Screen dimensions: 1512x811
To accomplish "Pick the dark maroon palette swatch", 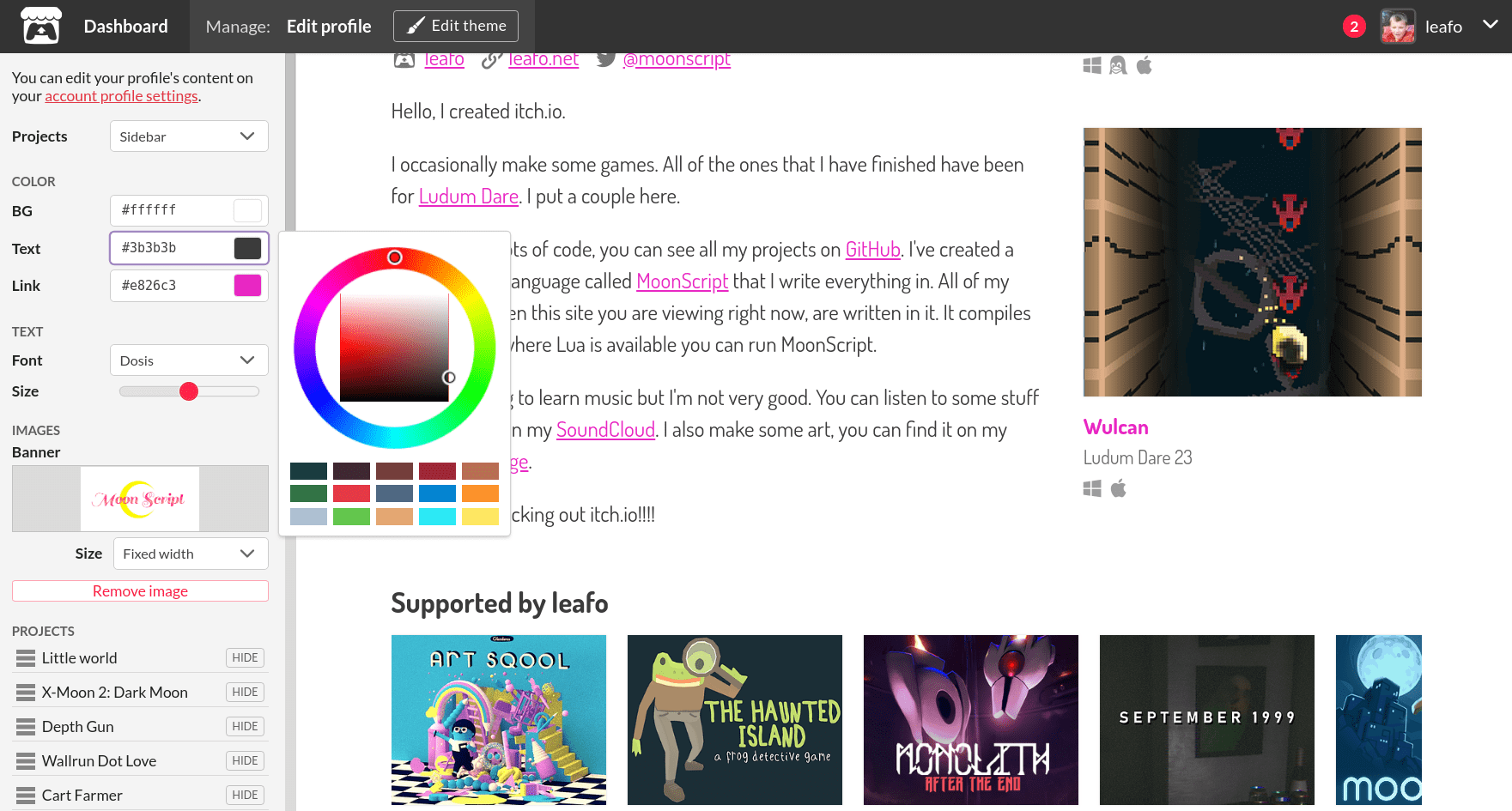I will pyautogui.click(x=351, y=471).
